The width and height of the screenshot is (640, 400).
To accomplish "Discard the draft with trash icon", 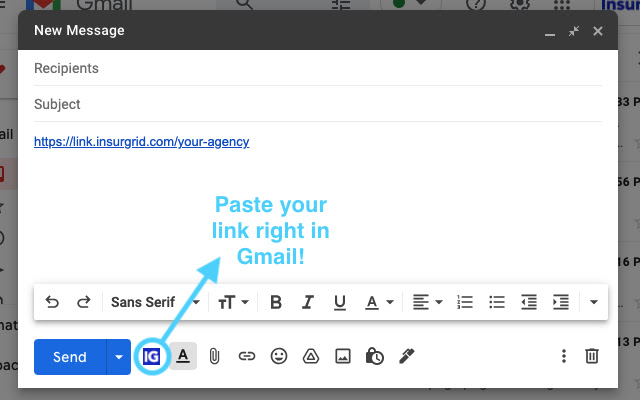I will (592, 356).
